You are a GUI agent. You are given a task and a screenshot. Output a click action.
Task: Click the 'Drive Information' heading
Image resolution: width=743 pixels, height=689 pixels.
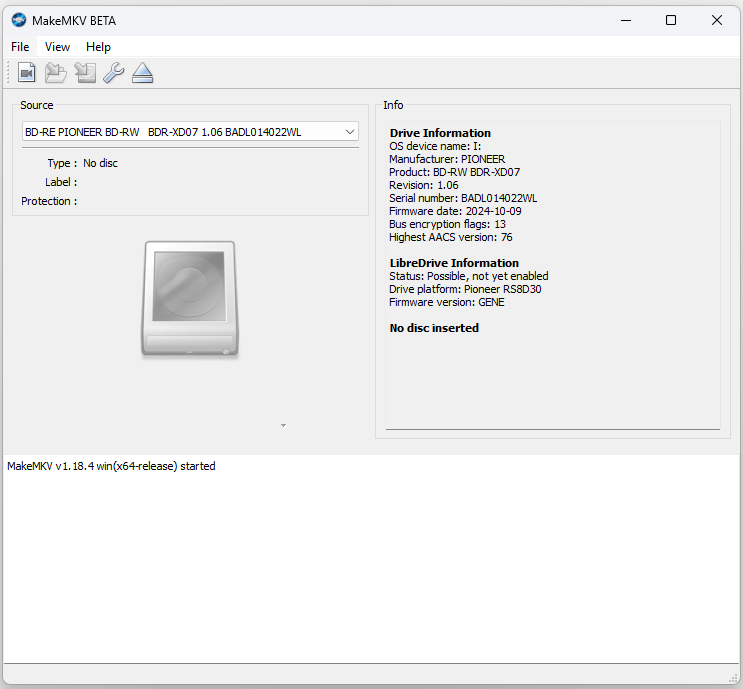click(x=440, y=133)
